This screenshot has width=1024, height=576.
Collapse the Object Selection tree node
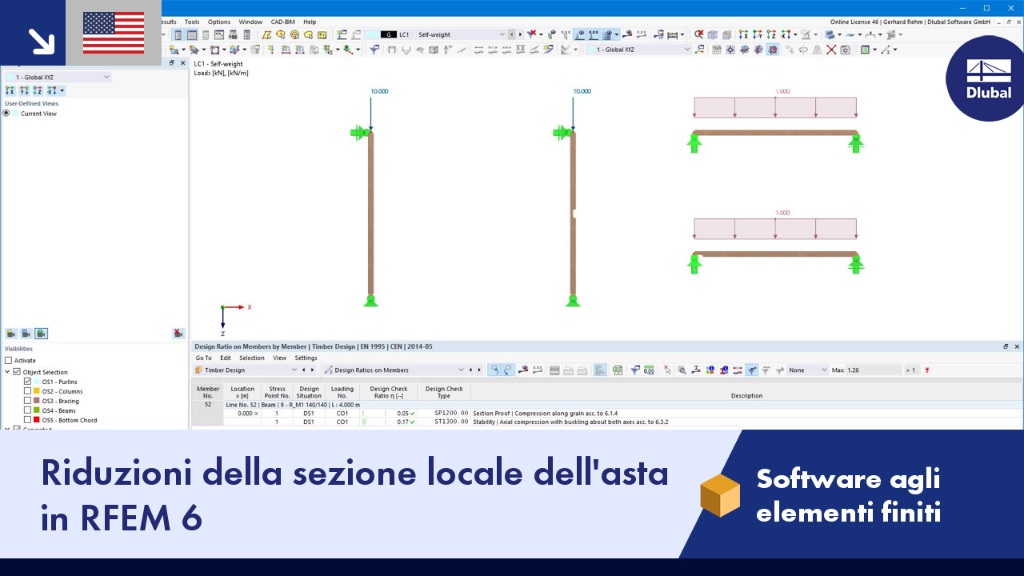tap(7, 372)
